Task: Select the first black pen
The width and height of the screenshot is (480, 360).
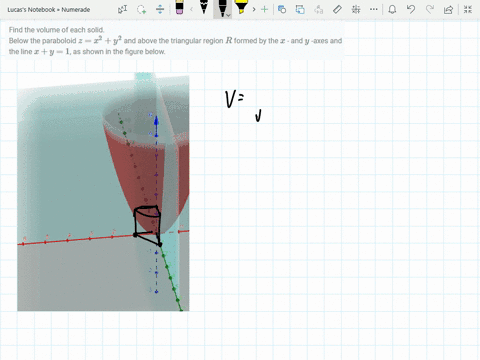Action: (204, 7)
